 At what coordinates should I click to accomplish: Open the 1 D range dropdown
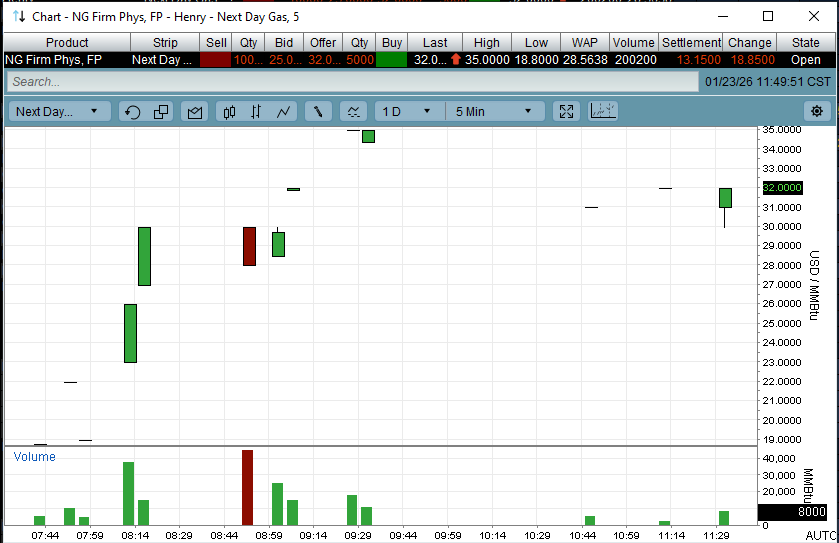pos(409,112)
